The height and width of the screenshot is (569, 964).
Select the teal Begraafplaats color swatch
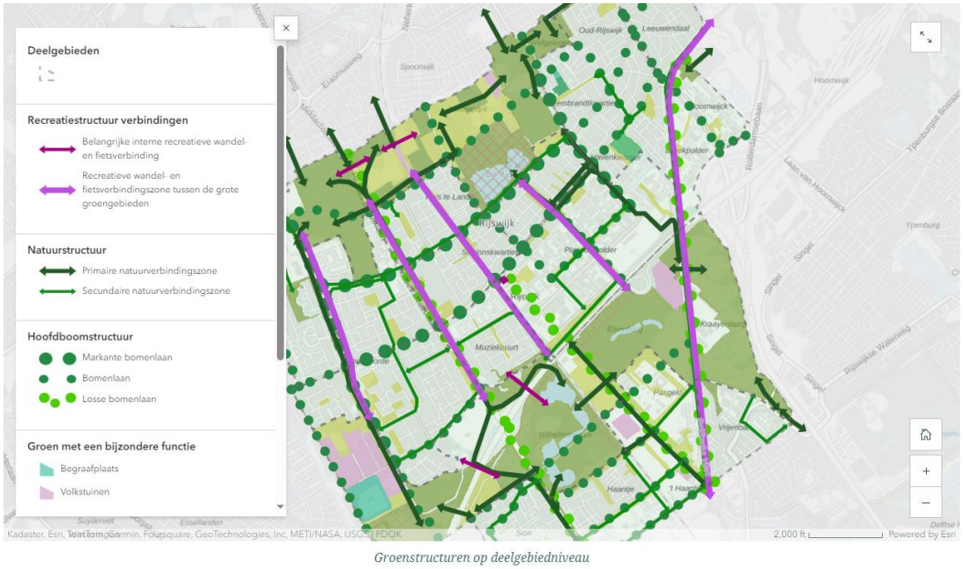tap(46, 468)
